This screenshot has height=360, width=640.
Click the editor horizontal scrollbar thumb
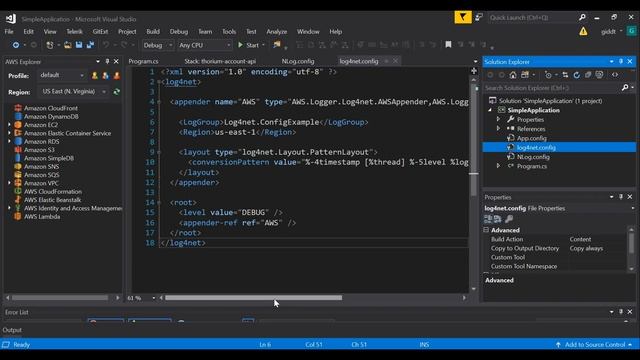(x=253, y=298)
